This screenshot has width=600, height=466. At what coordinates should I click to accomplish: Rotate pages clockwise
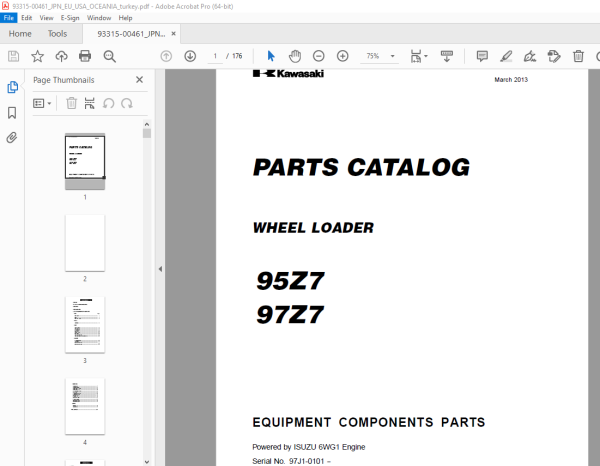(127, 103)
